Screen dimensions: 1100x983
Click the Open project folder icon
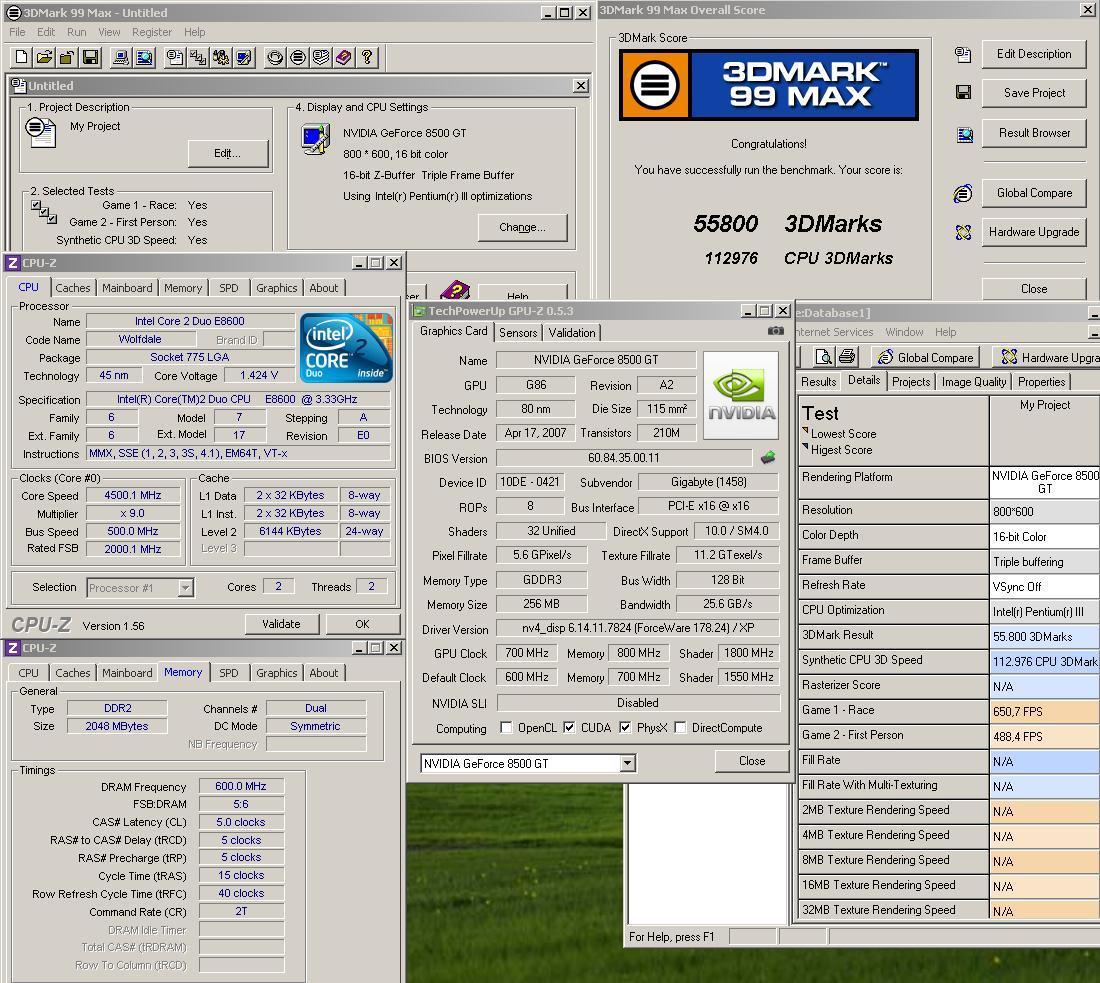click(x=44, y=58)
